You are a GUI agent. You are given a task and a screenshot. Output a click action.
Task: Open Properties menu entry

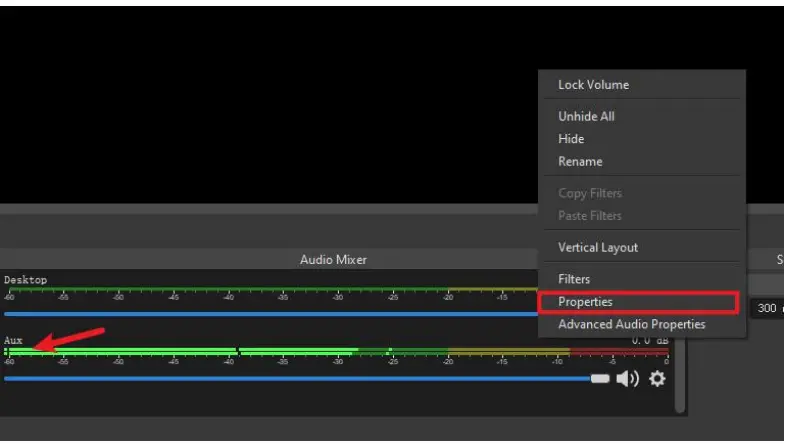pos(638,302)
